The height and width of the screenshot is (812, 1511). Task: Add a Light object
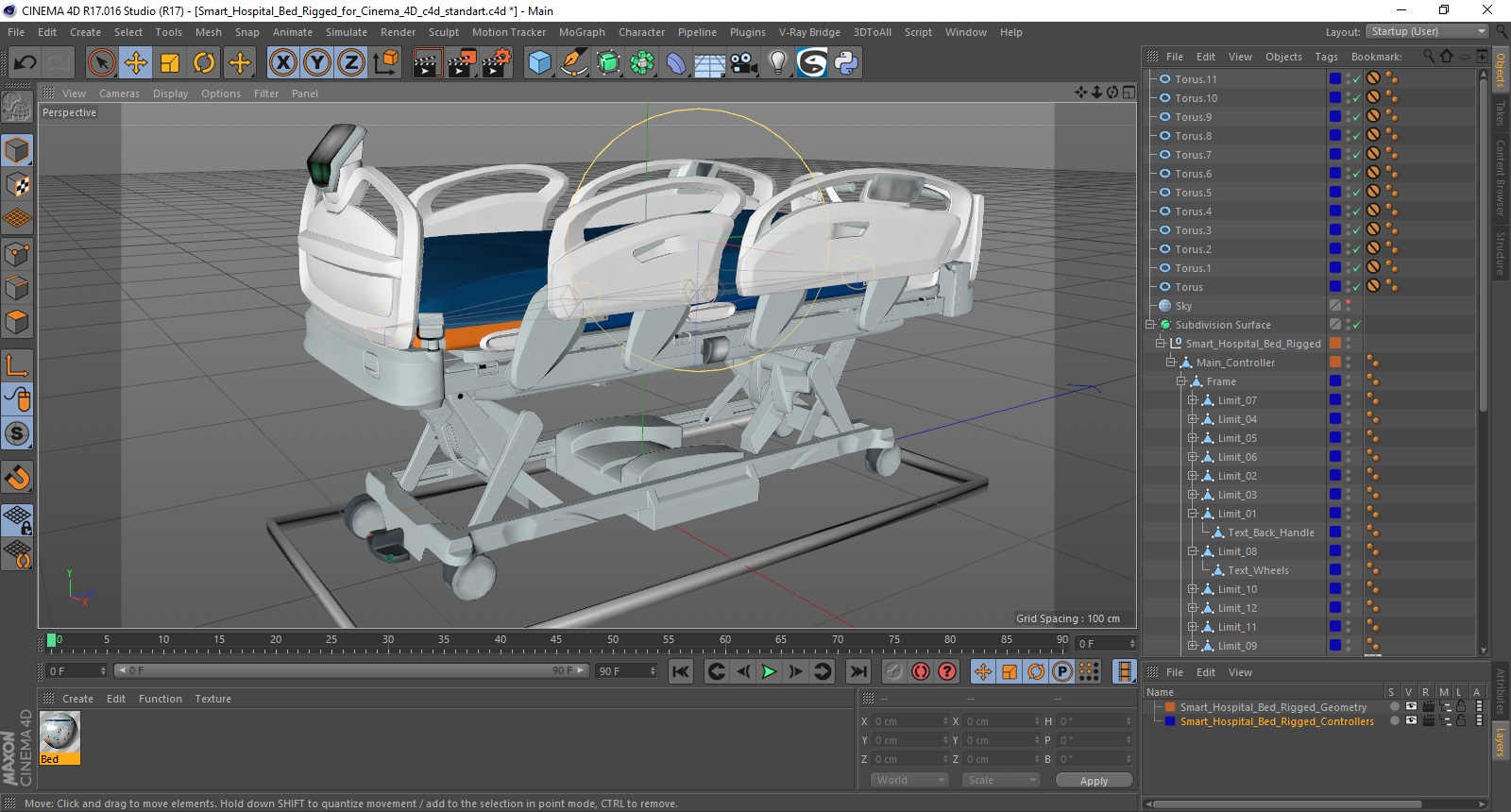(778, 63)
